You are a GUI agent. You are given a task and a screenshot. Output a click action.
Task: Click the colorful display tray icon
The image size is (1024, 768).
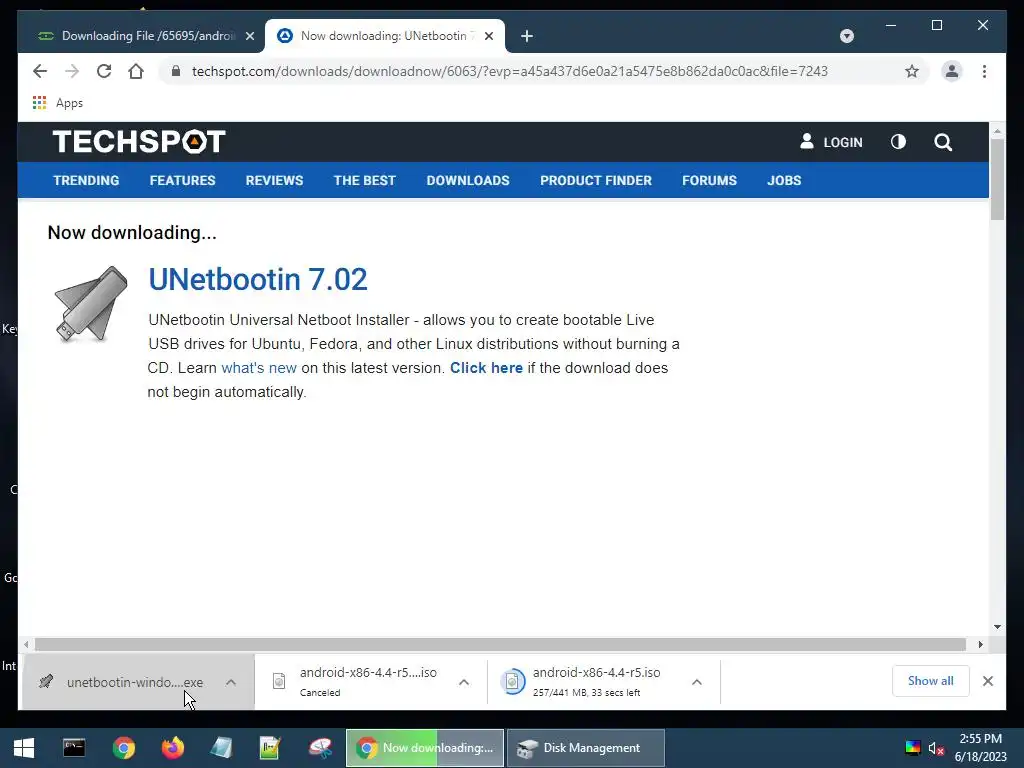tap(912, 748)
